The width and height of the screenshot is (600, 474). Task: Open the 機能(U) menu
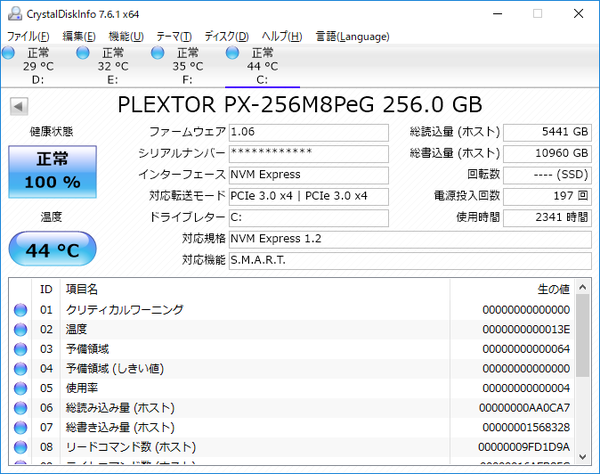(126, 36)
